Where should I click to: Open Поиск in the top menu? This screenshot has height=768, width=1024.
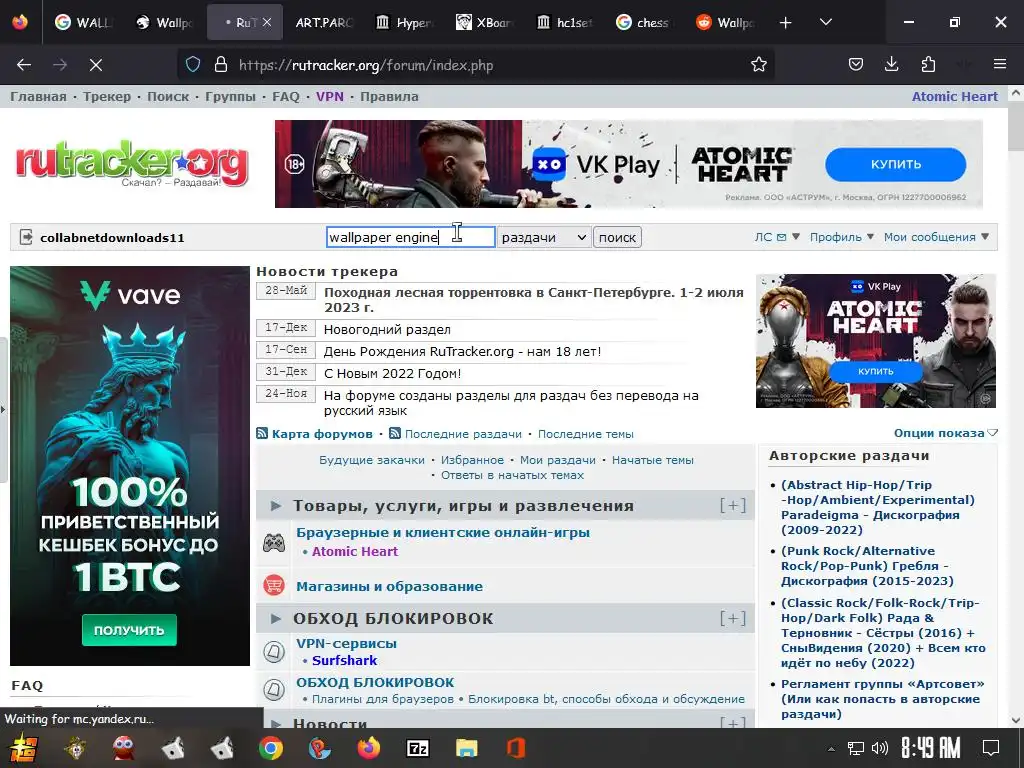point(168,97)
